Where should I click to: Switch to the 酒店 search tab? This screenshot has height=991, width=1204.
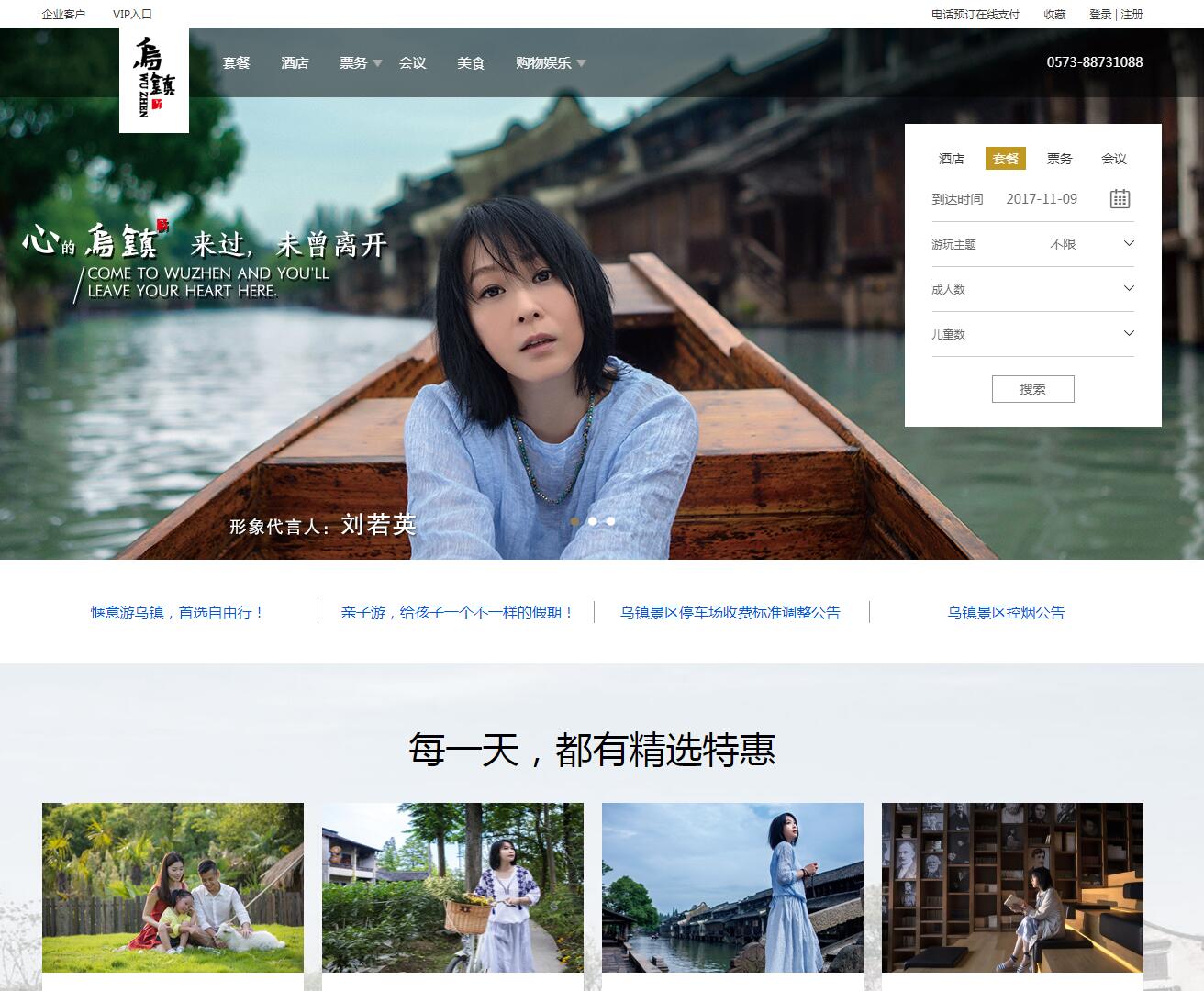coord(952,159)
